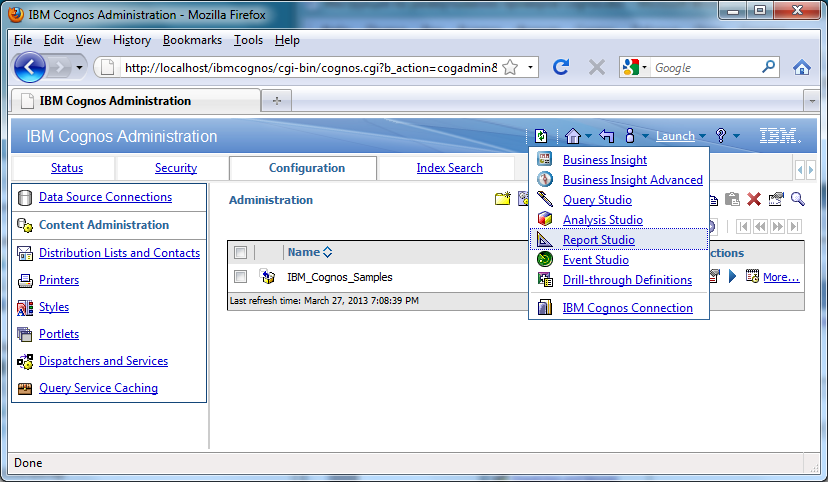This screenshot has height=482, width=828.
Task: Click the Analysis Studio cube icon
Action: [x=544, y=219]
